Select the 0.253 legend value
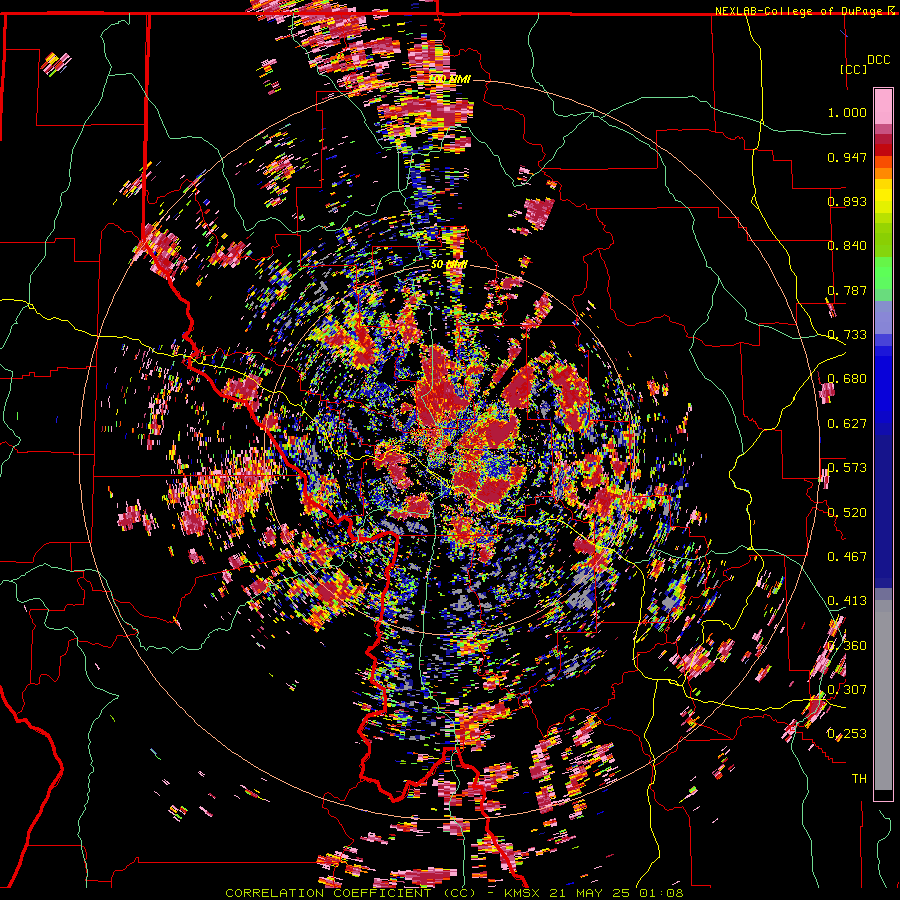This screenshot has height=900, width=900. click(847, 734)
